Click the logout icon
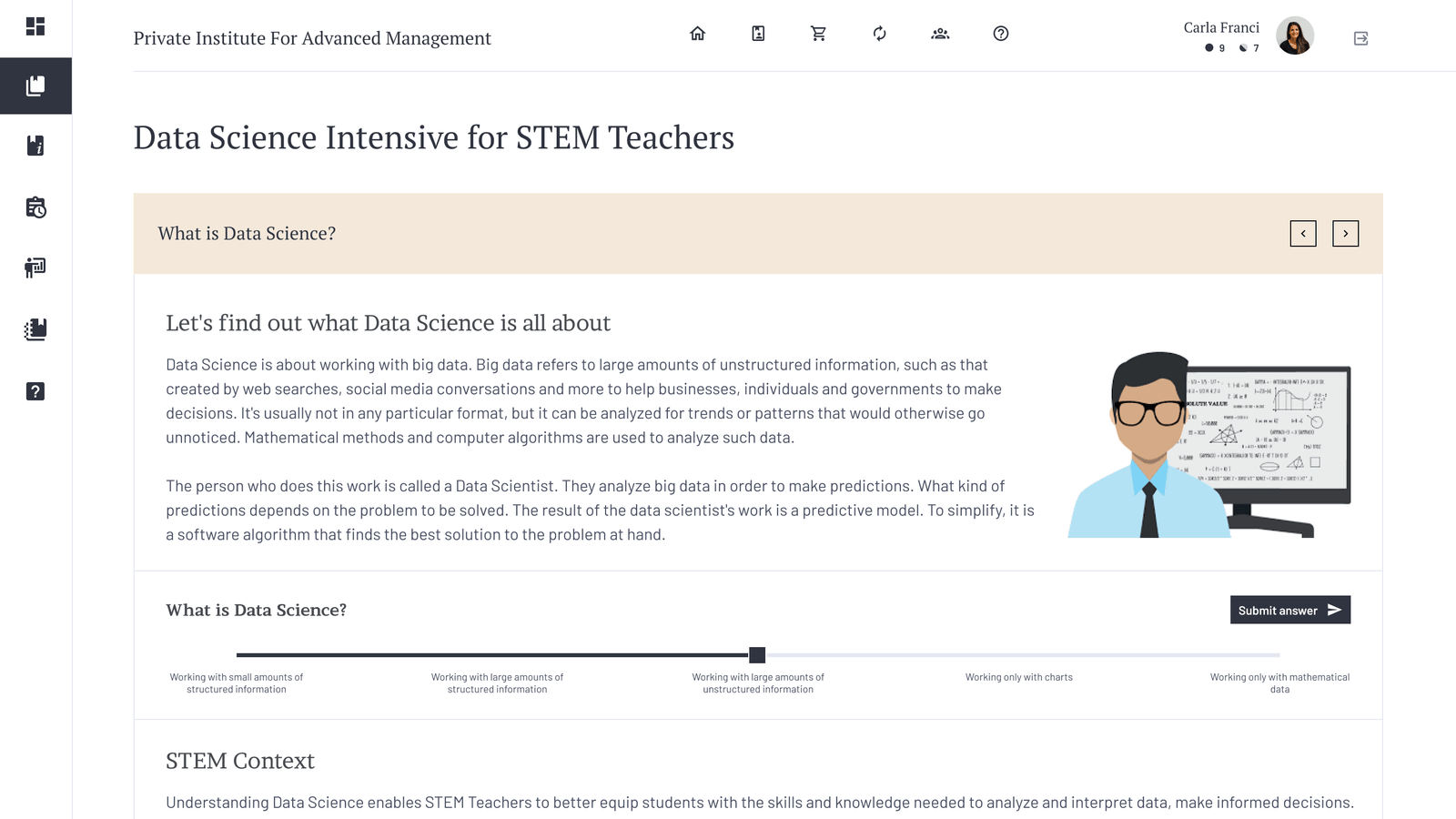 [x=1360, y=38]
